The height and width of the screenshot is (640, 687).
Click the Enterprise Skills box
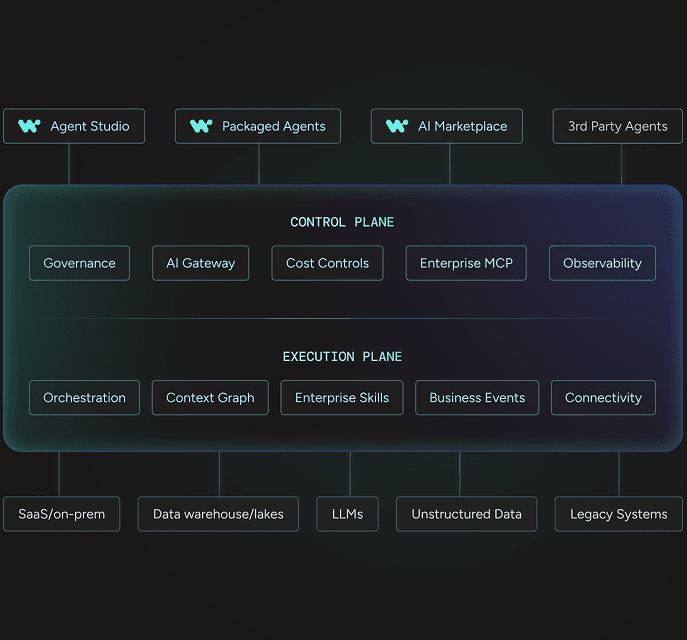pos(342,397)
